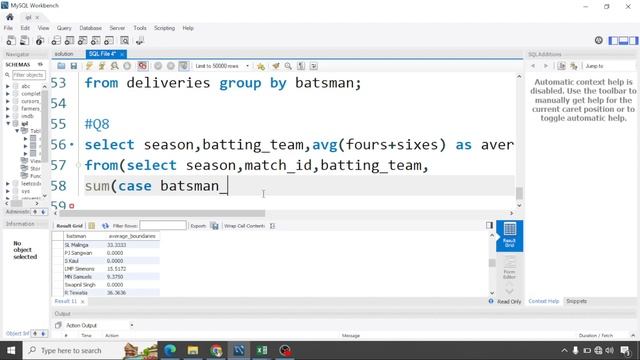
Task: Click the commit transaction icon
Action: tap(158, 66)
